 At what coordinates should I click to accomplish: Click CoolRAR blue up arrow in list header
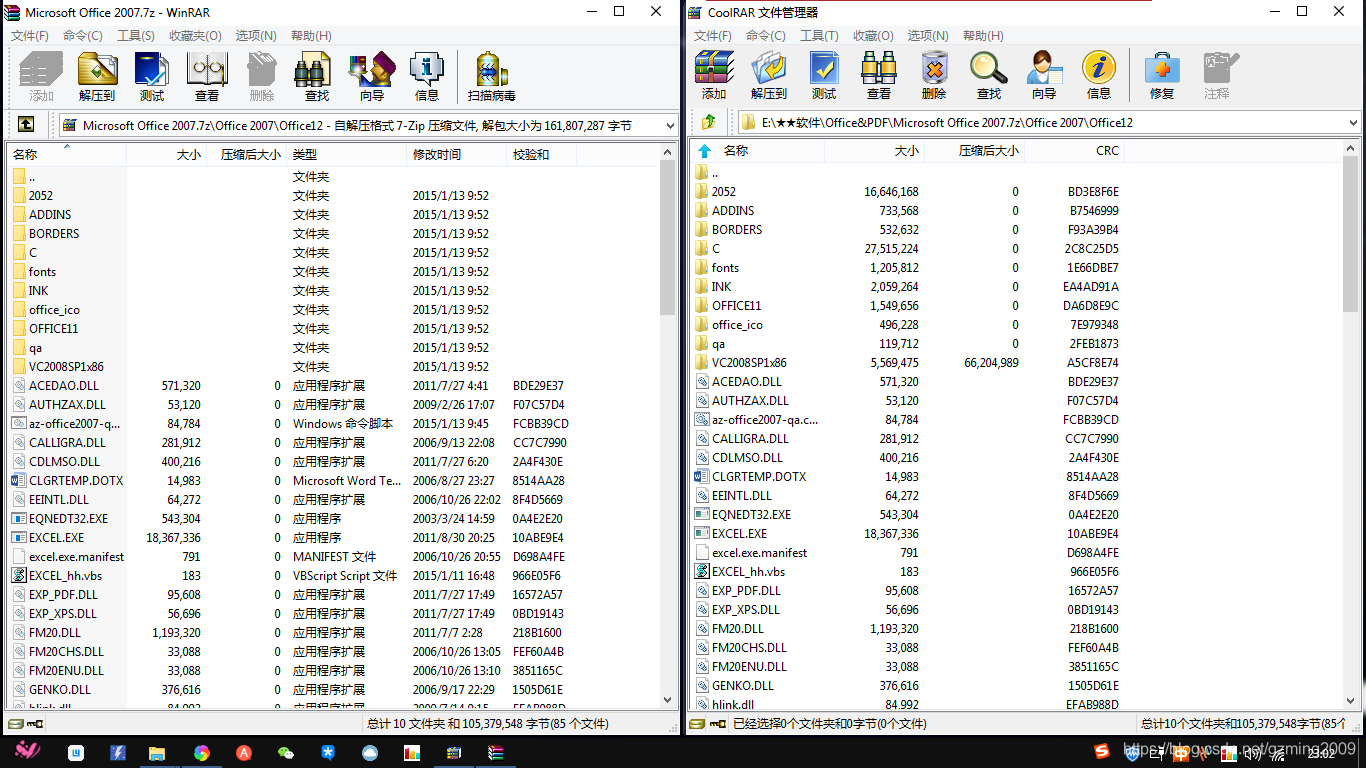704,151
